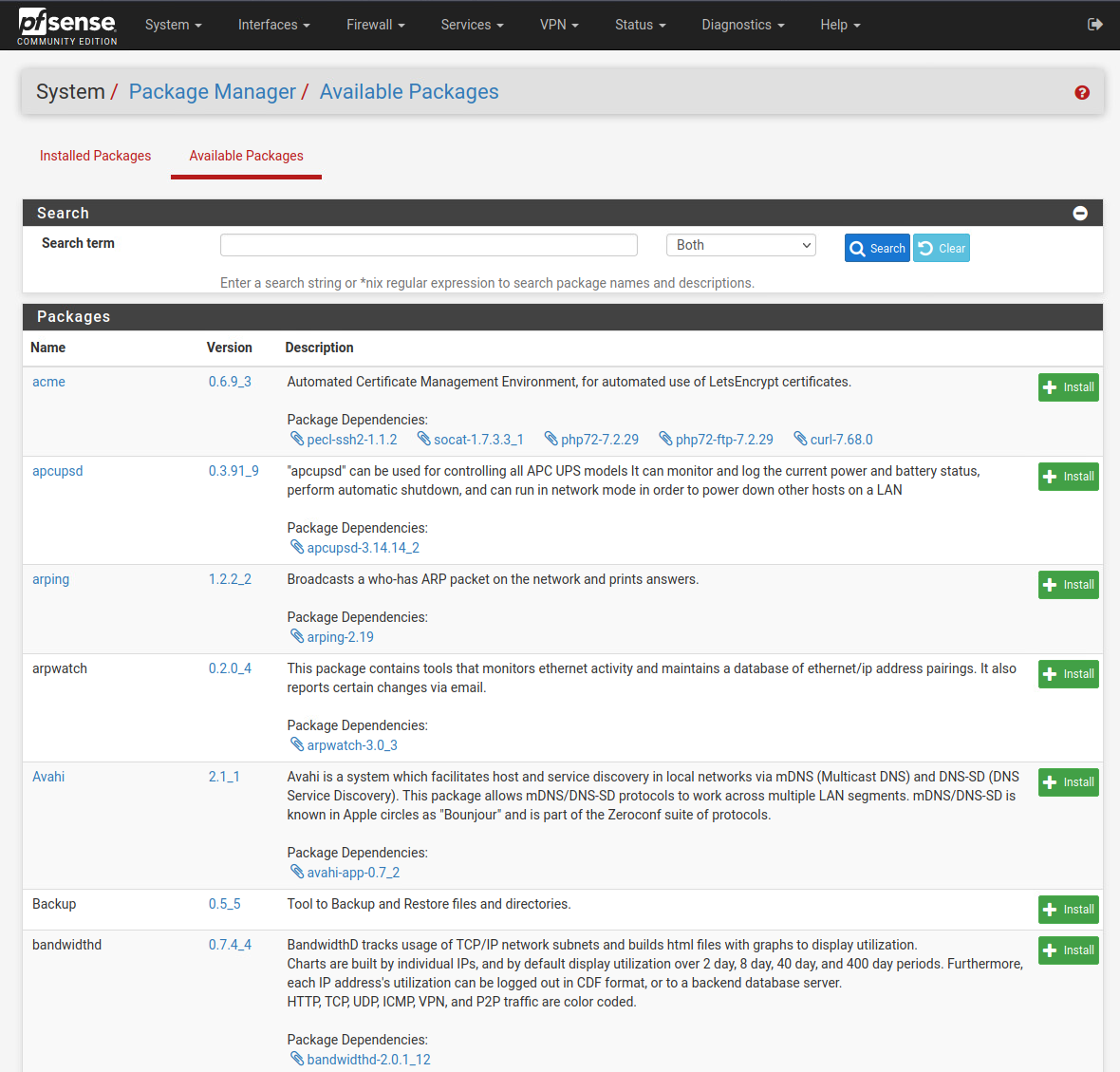This screenshot has height=1072, width=1120.
Task: Install the Avahi package
Action: [1068, 782]
